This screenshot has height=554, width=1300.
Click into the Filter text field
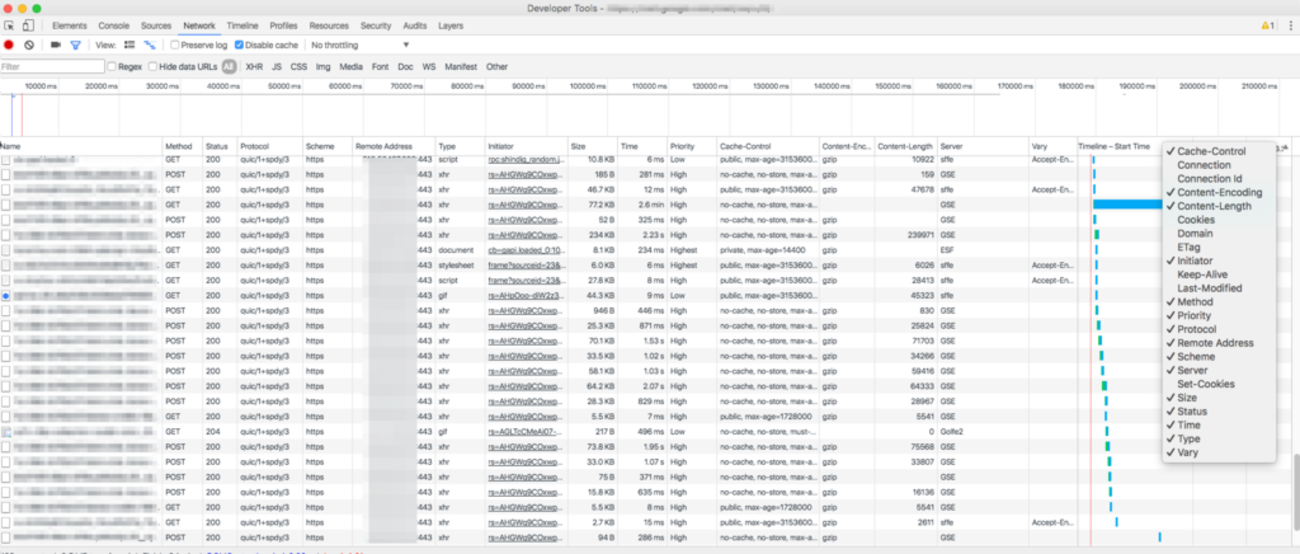pos(52,67)
